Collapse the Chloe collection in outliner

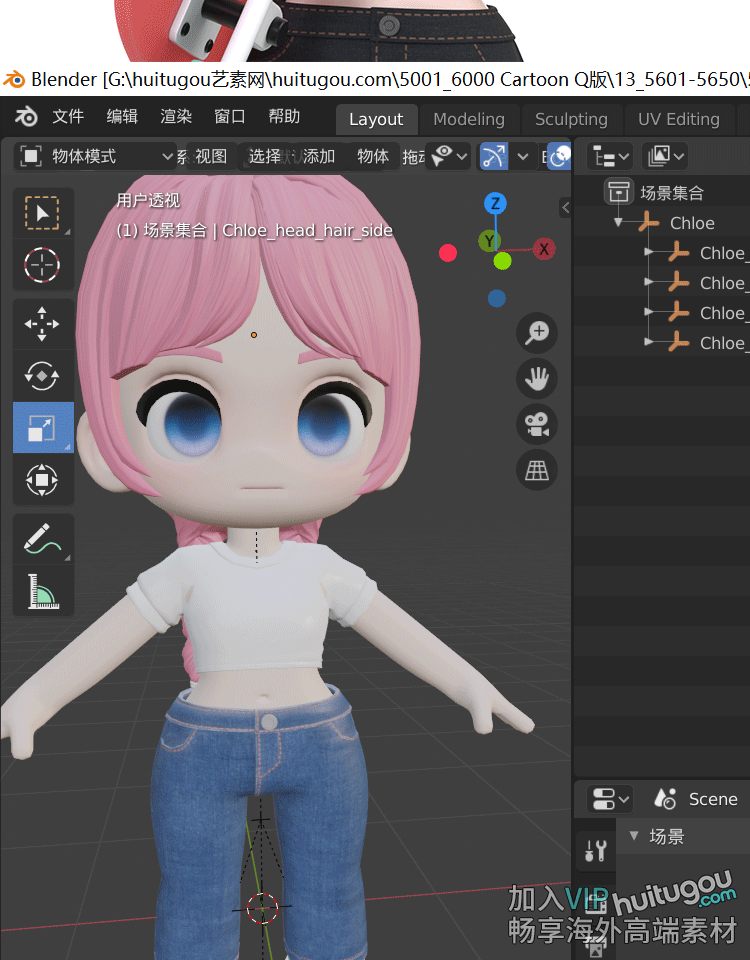coord(619,223)
